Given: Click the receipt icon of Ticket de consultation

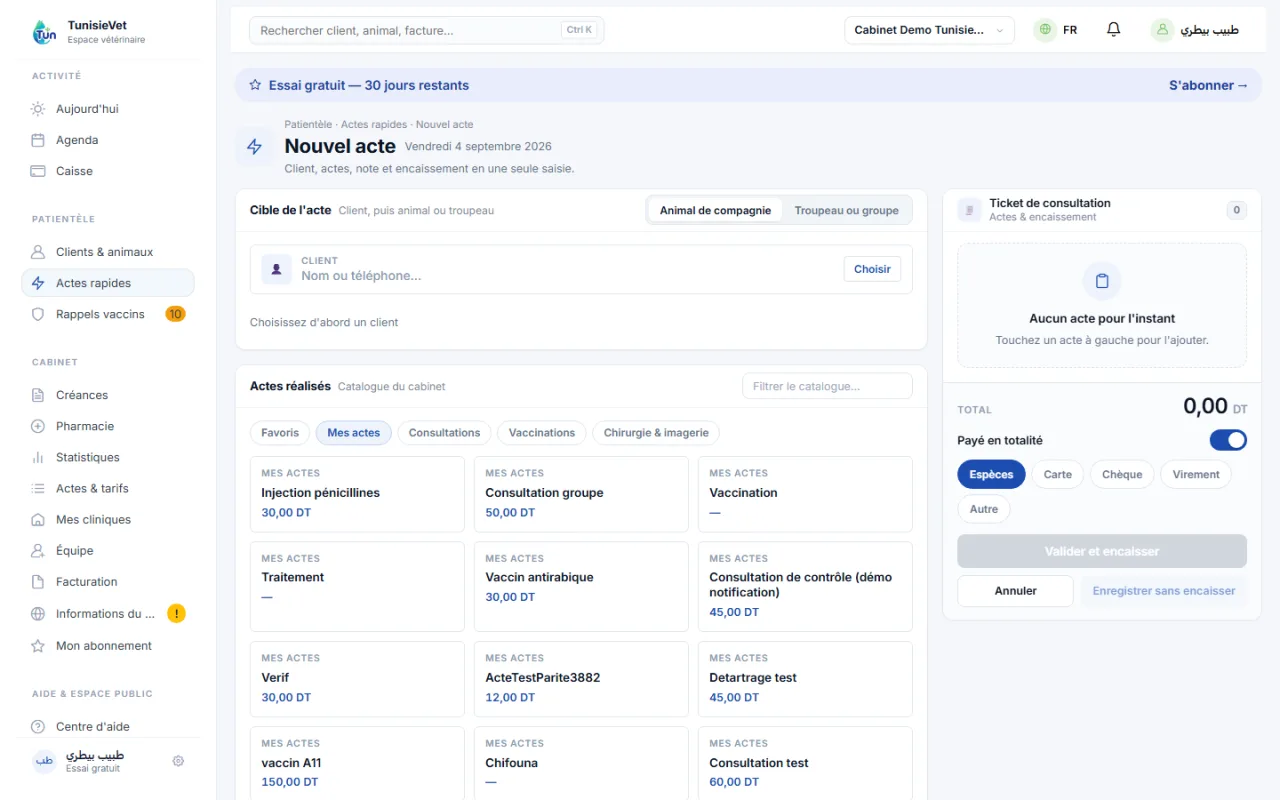Looking at the screenshot, I should 969,210.
